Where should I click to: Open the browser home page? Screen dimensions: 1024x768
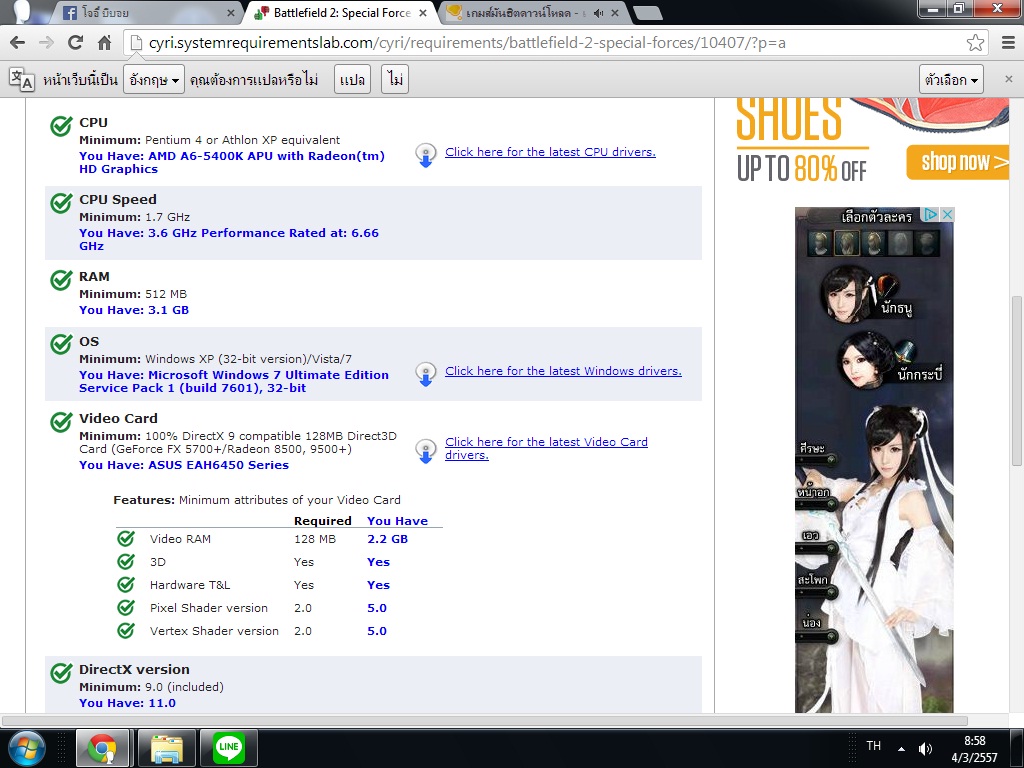coord(104,43)
